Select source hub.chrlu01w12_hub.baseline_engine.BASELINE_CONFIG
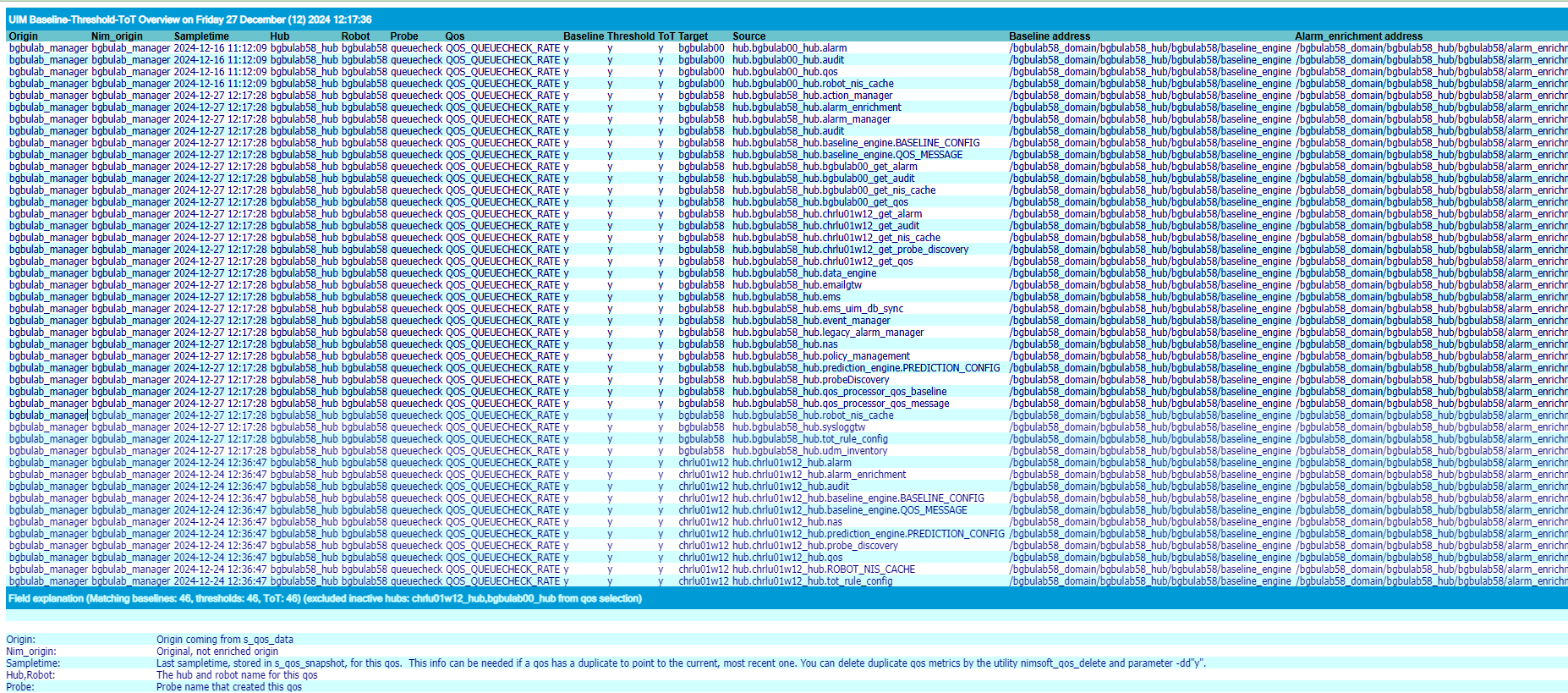 [858, 498]
